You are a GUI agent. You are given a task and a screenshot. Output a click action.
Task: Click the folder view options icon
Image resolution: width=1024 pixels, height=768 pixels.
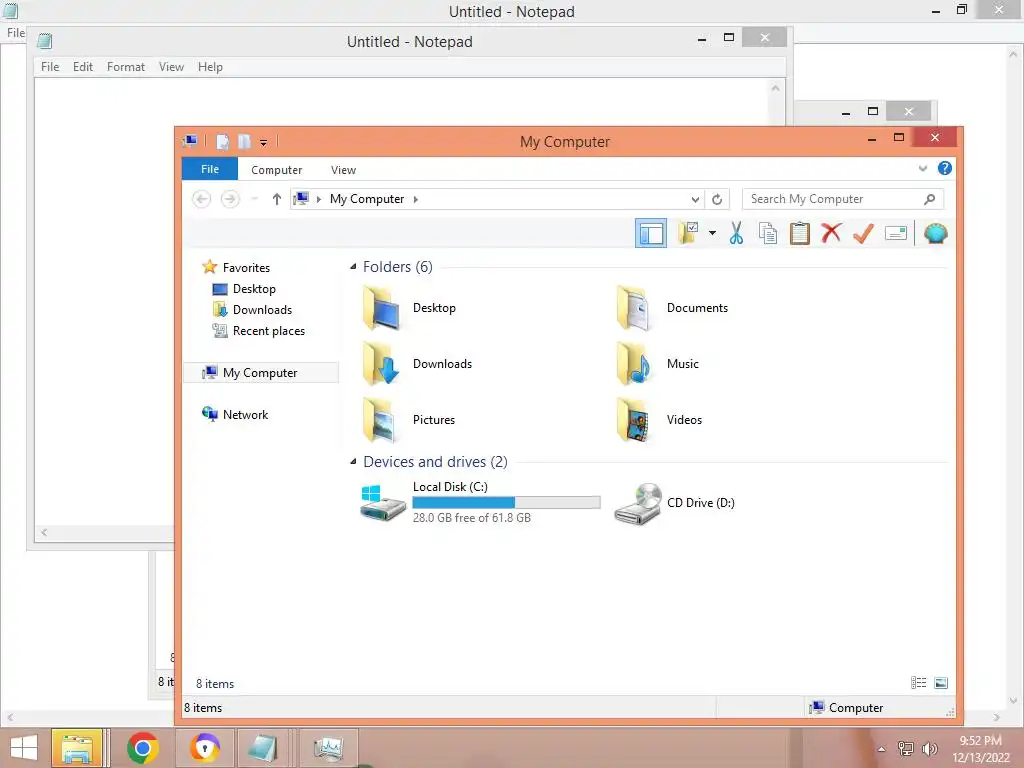(x=688, y=232)
